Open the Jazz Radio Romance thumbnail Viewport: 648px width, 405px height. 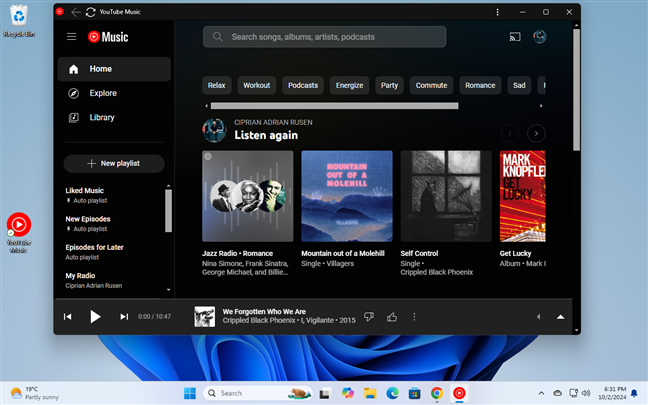(x=248, y=196)
